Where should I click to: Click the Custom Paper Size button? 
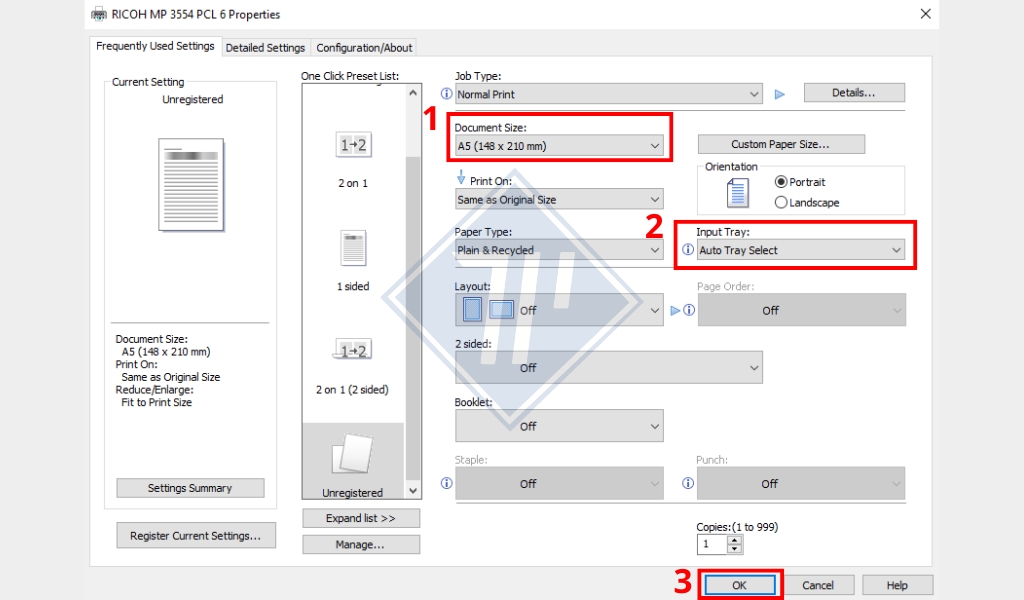[x=781, y=144]
